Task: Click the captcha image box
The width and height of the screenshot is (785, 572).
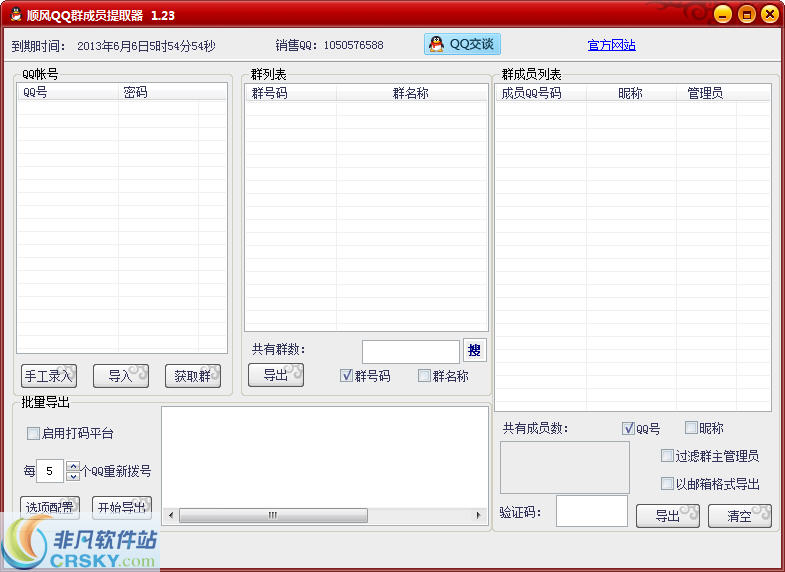Action: 565,467
